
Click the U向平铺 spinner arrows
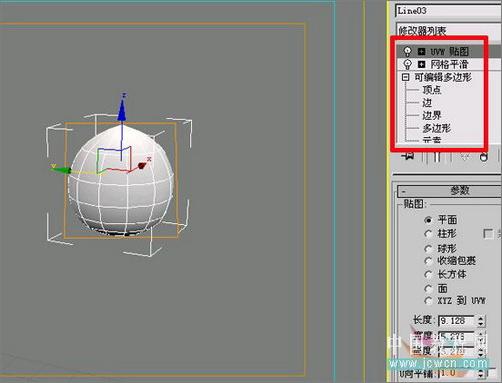[480, 373]
